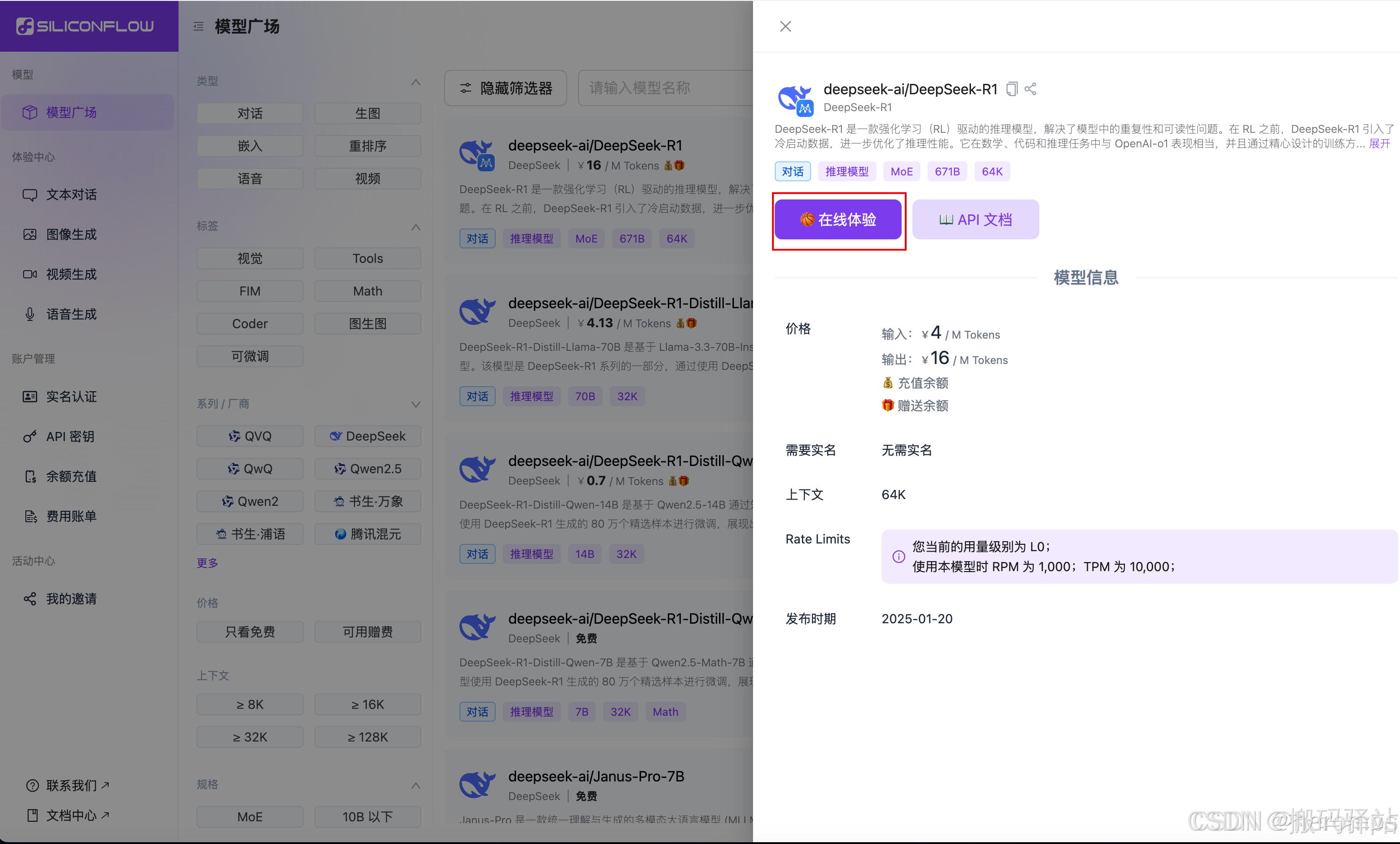This screenshot has height=844, width=1400.
Task: Click the 在线体验 button
Action: [839, 220]
